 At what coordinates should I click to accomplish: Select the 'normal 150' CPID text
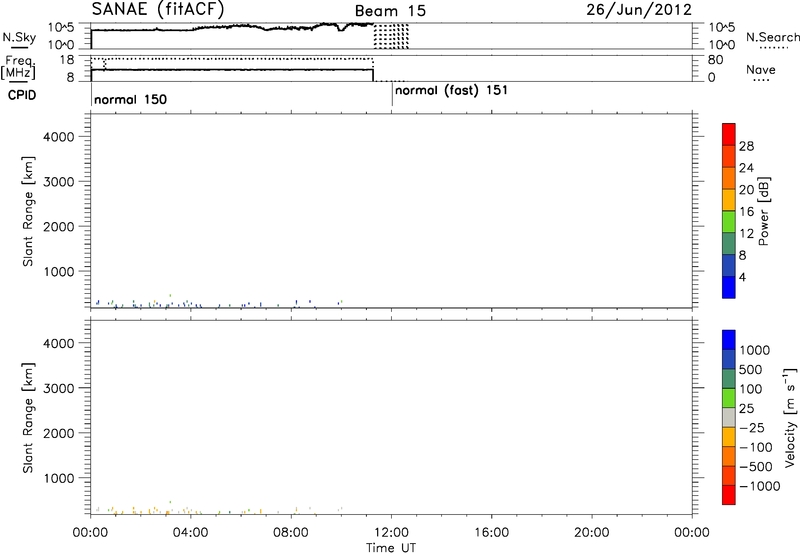(131, 99)
